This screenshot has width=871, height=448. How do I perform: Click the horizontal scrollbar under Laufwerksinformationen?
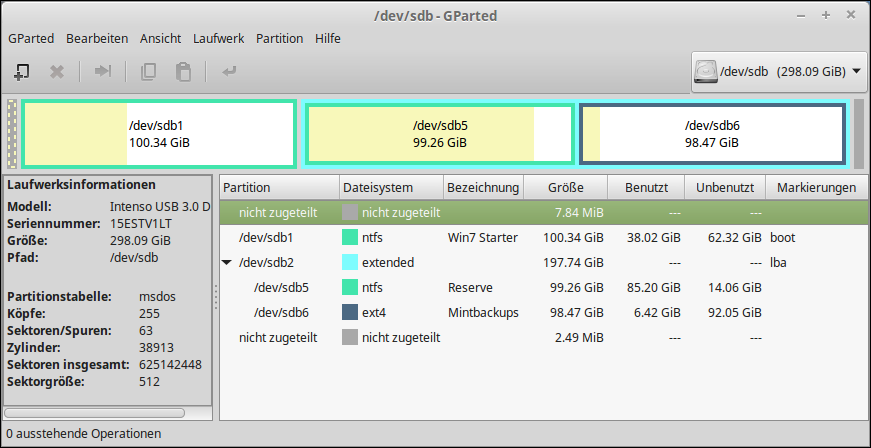coord(94,413)
